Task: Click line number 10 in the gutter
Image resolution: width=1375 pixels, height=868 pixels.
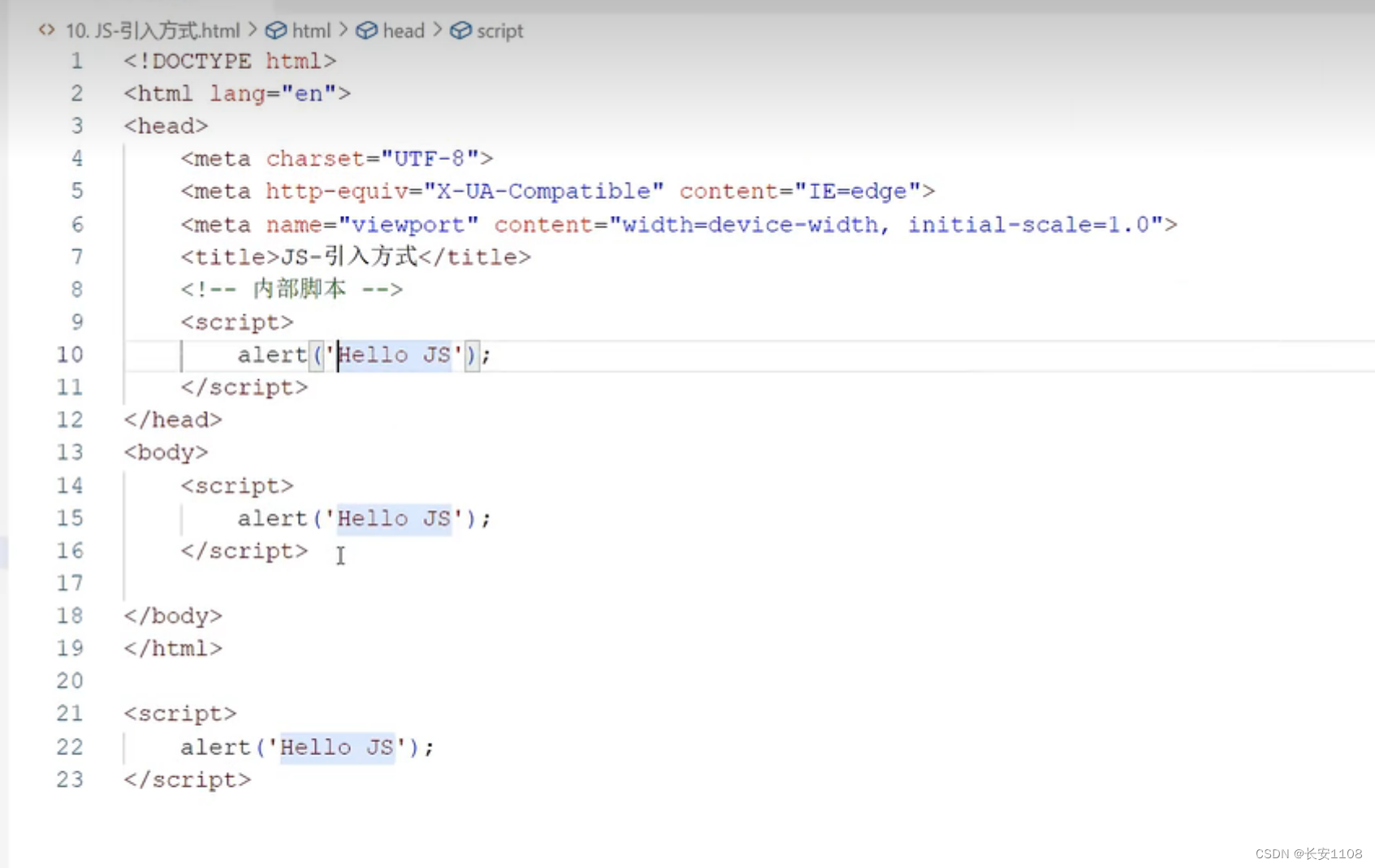Action: (70, 355)
